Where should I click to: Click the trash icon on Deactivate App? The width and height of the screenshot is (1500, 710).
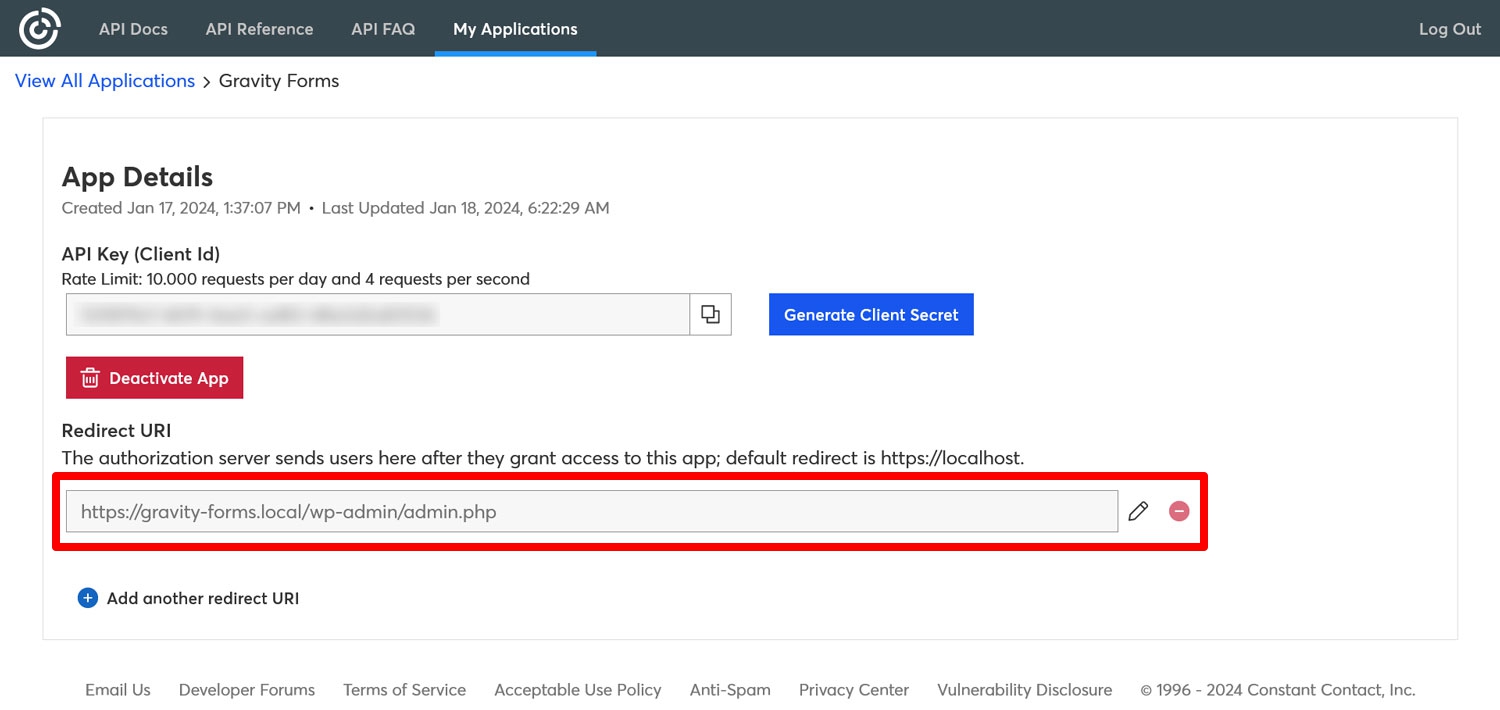[x=90, y=378]
